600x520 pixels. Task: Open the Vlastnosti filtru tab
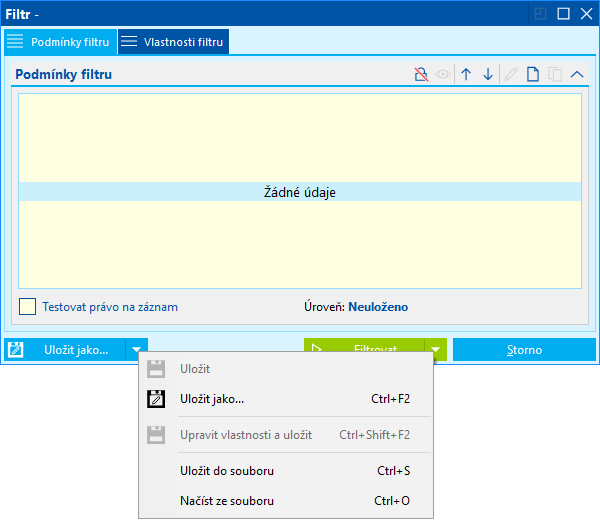pyautogui.click(x=173, y=42)
